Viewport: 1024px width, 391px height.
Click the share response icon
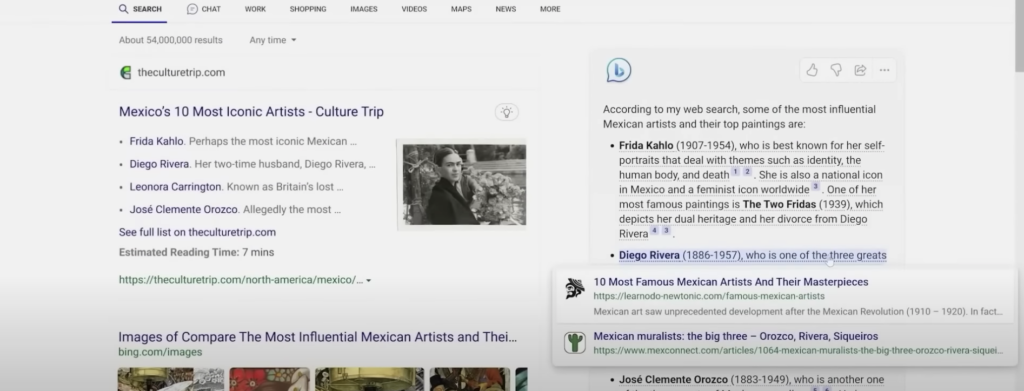click(x=860, y=70)
